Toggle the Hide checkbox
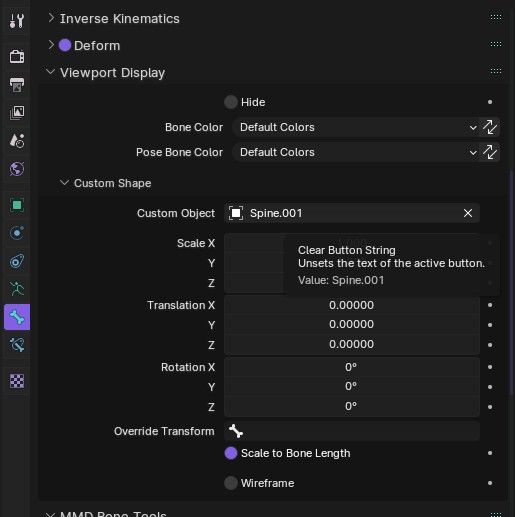 coord(231,102)
